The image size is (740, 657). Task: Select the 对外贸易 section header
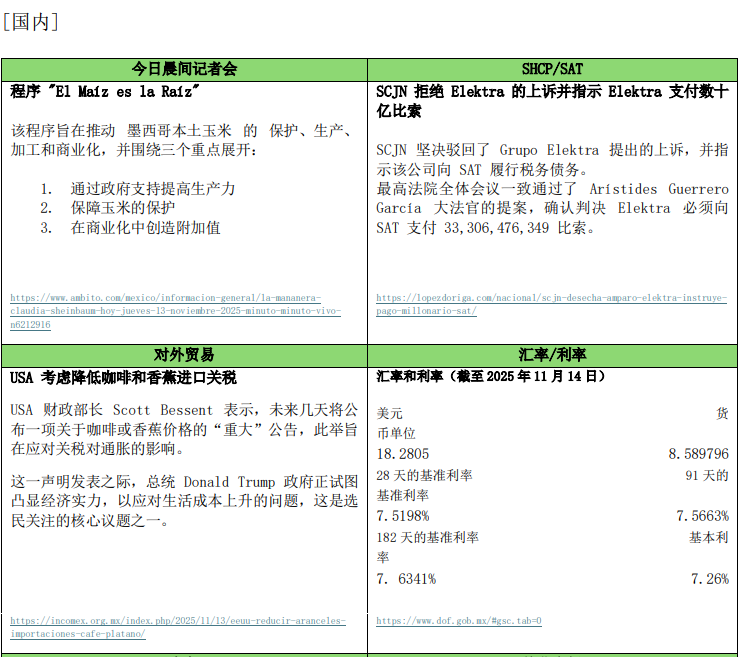185,355
